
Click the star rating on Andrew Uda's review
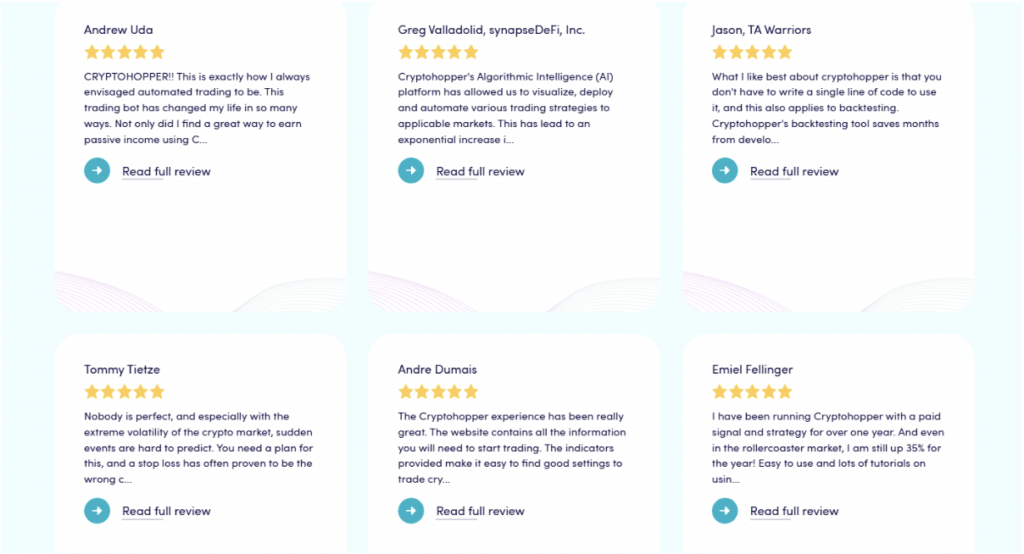[124, 52]
